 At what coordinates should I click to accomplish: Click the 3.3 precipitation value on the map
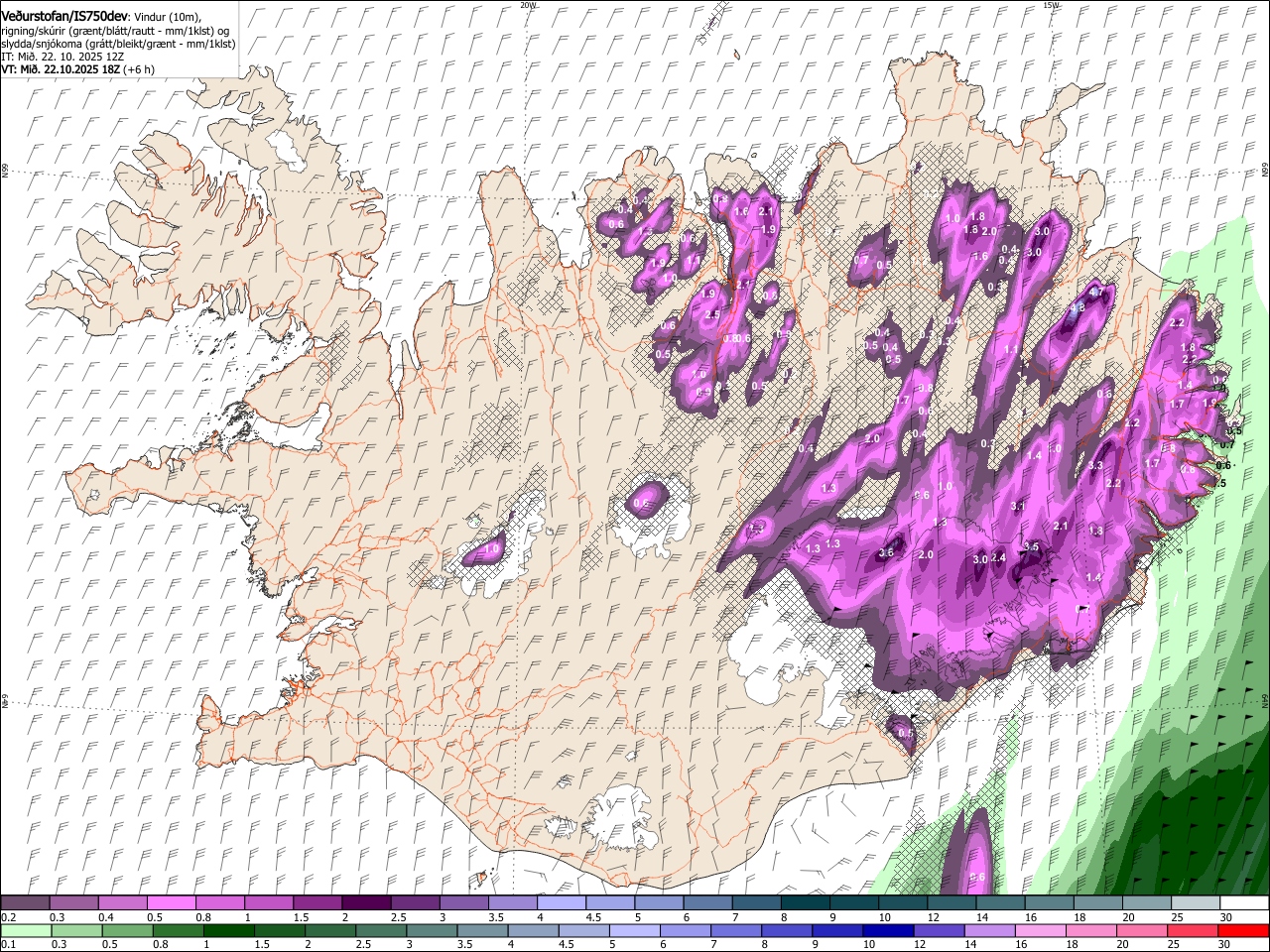coord(1096,465)
